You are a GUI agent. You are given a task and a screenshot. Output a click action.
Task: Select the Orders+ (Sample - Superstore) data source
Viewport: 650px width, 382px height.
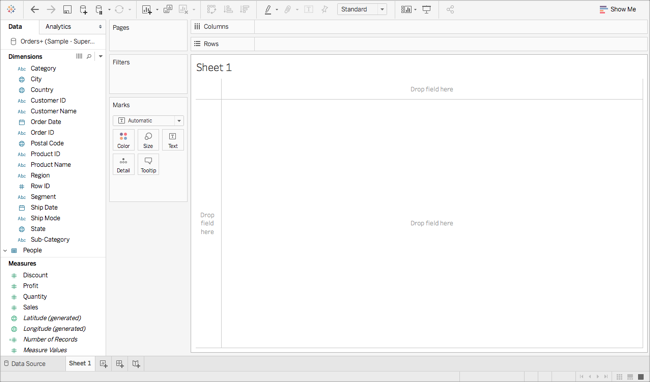point(53,41)
